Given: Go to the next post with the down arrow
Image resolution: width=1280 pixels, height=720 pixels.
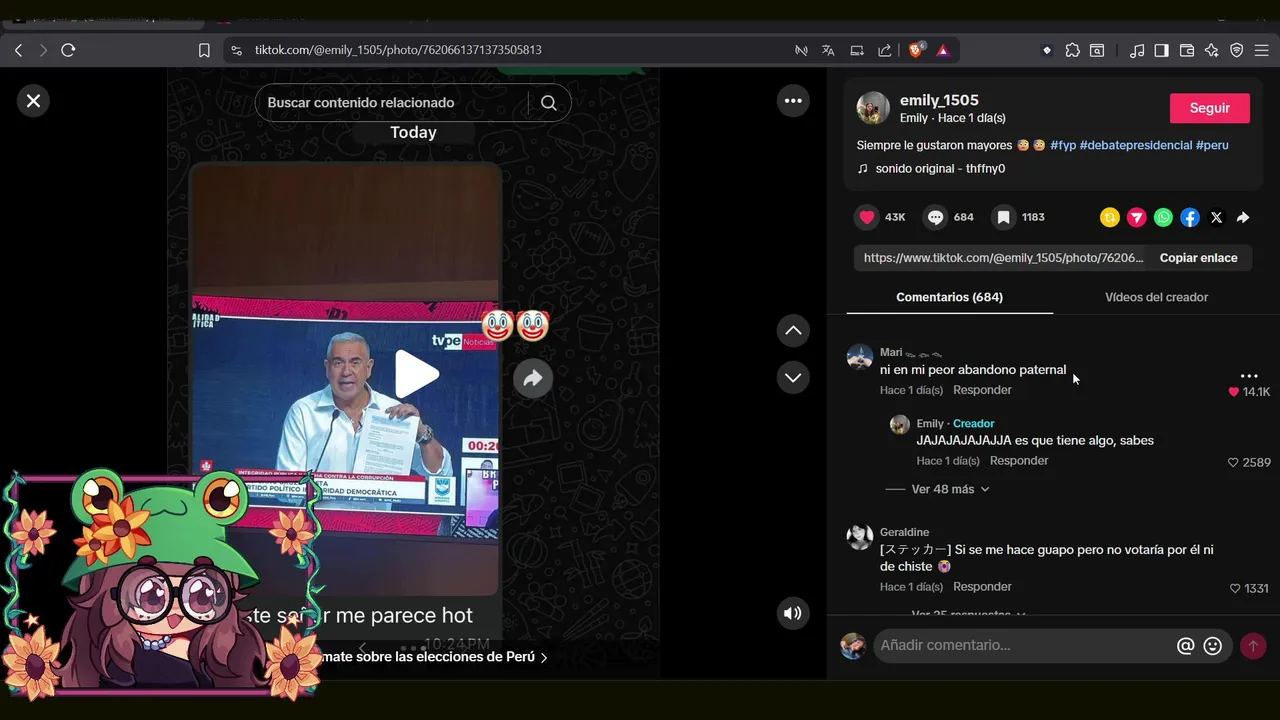Looking at the screenshot, I should pyautogui.click(x=793, y=378).
